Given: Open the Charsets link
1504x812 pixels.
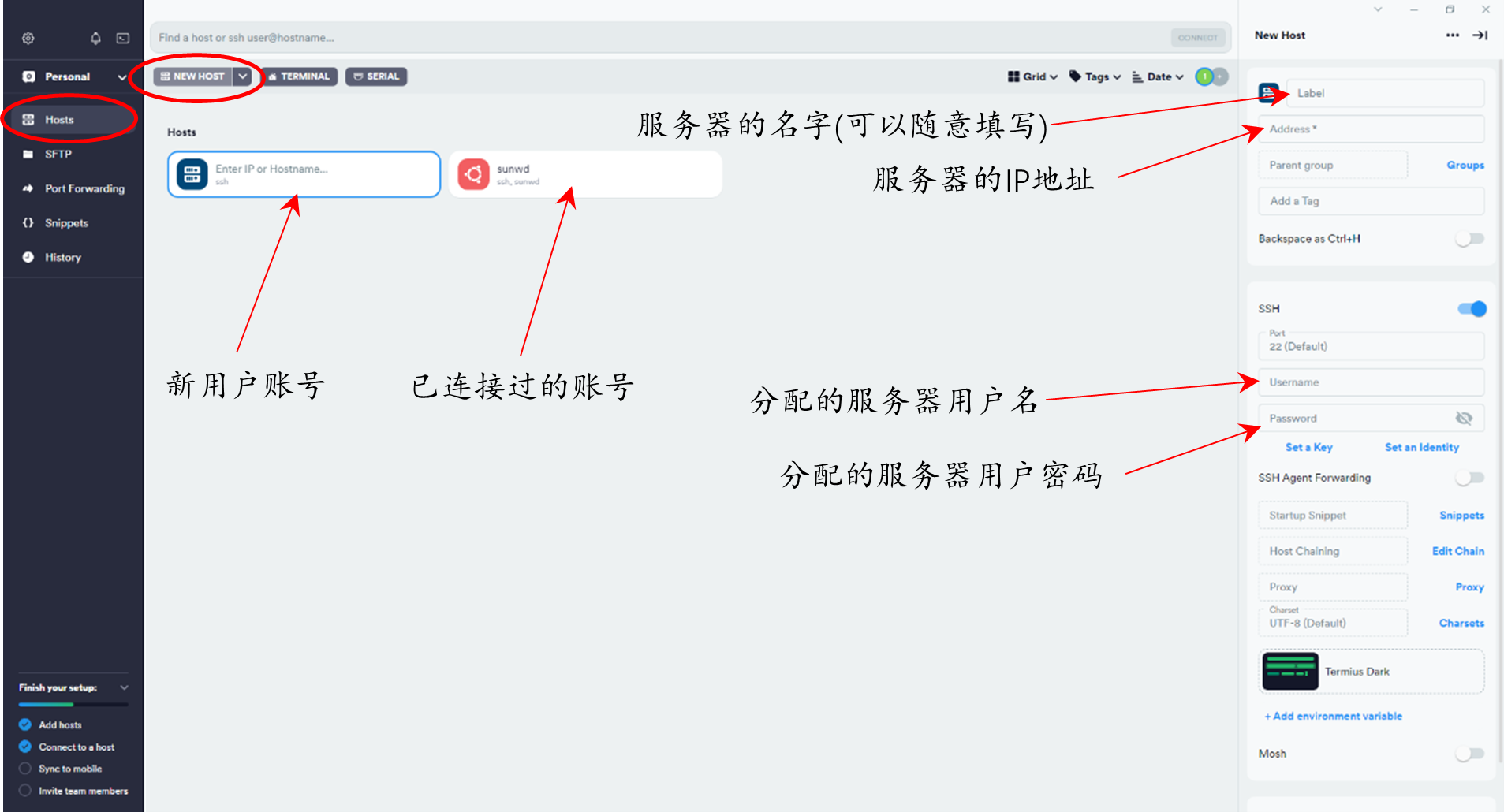Looking at the screenshot, I should [x=1461, y=623].
